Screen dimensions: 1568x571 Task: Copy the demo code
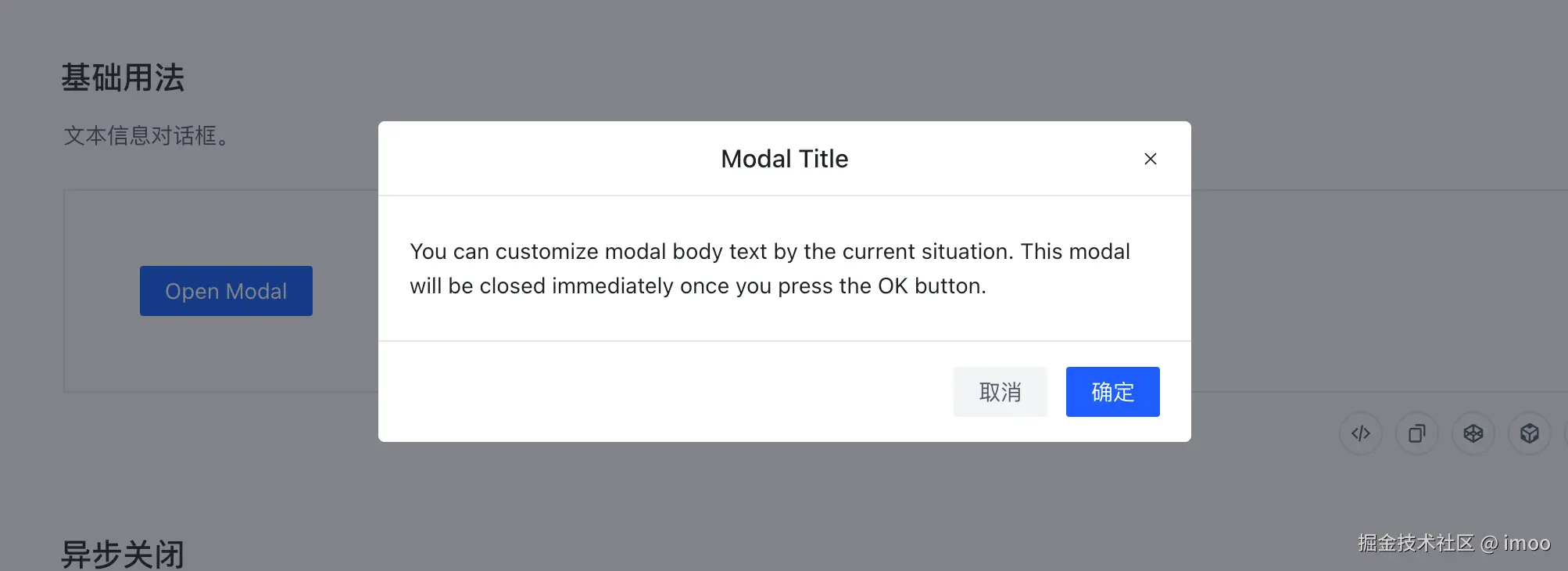tap(1417, 433)
